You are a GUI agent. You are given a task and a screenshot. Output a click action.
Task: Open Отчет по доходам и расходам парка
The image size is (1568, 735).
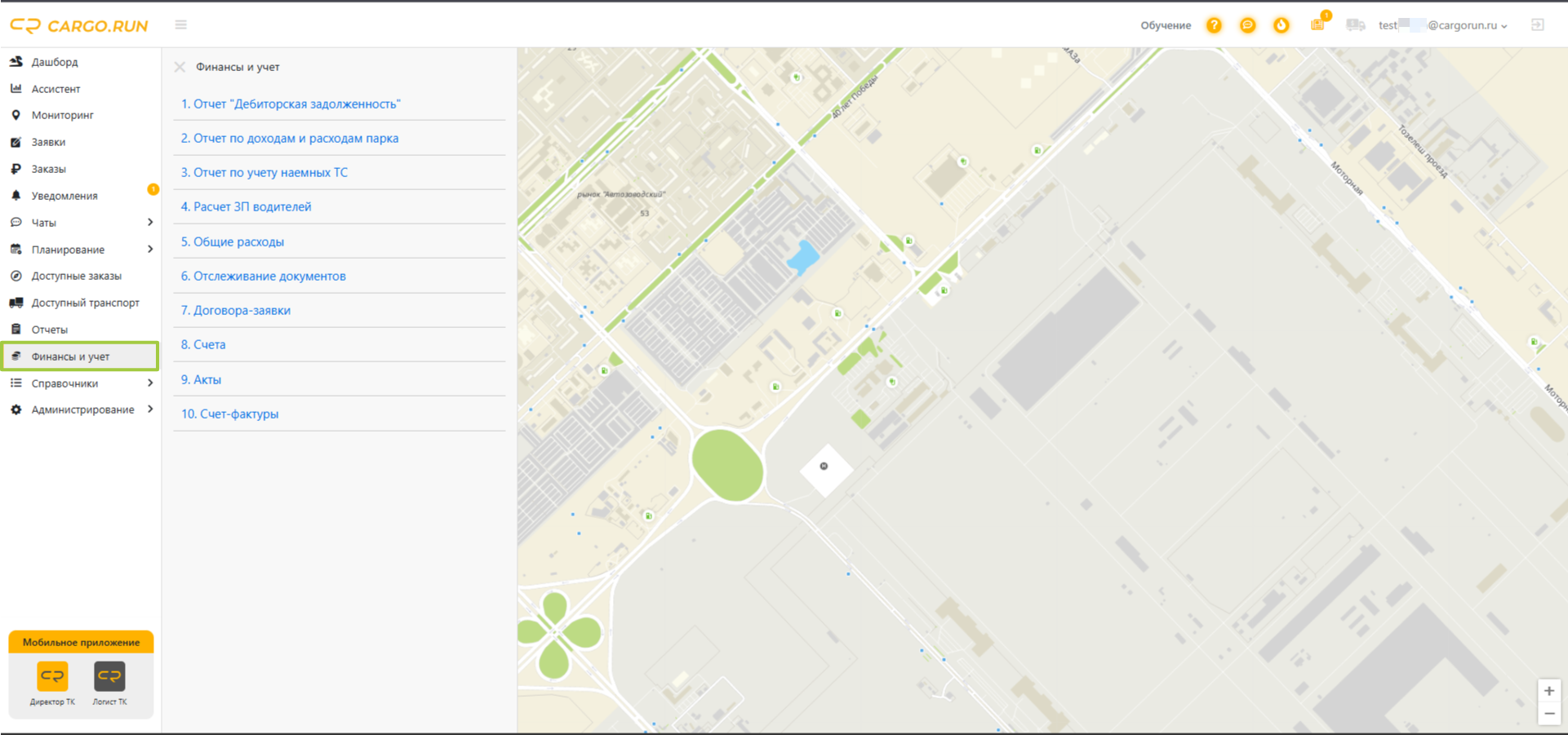tap(290, 138)
